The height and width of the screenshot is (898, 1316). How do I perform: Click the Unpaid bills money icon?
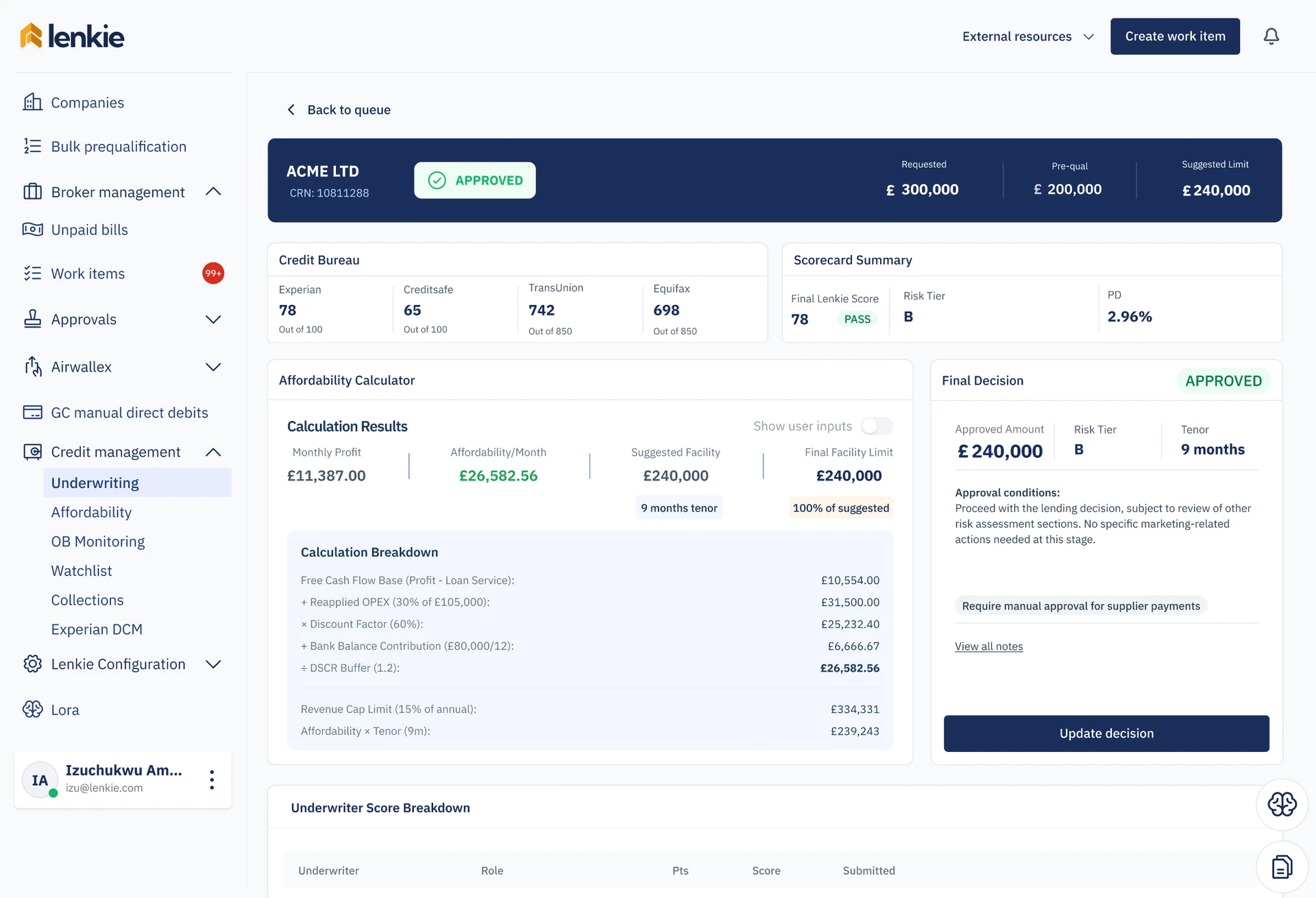pos(32,230)
